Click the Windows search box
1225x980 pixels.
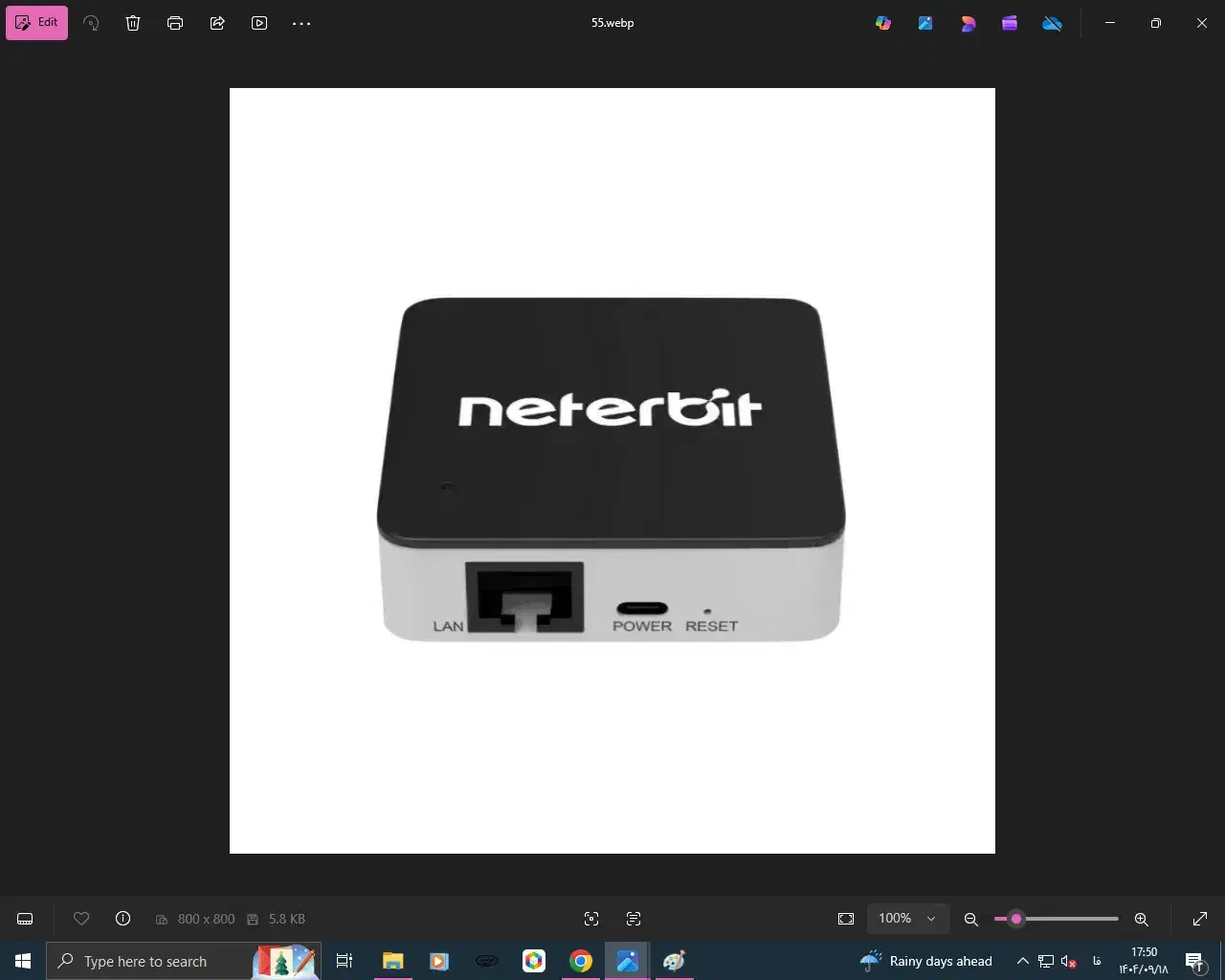click(x=153, y=961)
